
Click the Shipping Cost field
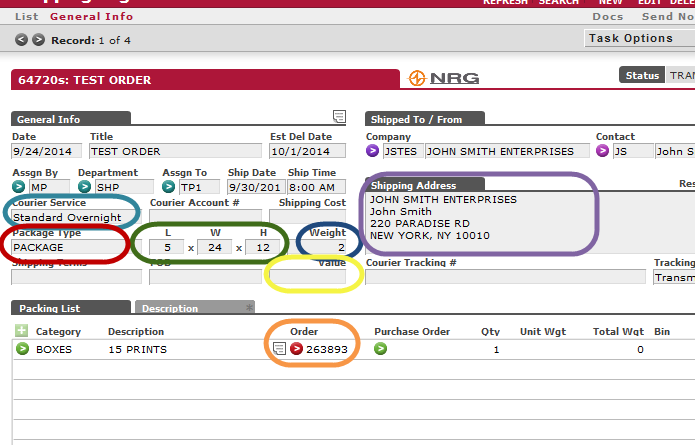[307, 217]
